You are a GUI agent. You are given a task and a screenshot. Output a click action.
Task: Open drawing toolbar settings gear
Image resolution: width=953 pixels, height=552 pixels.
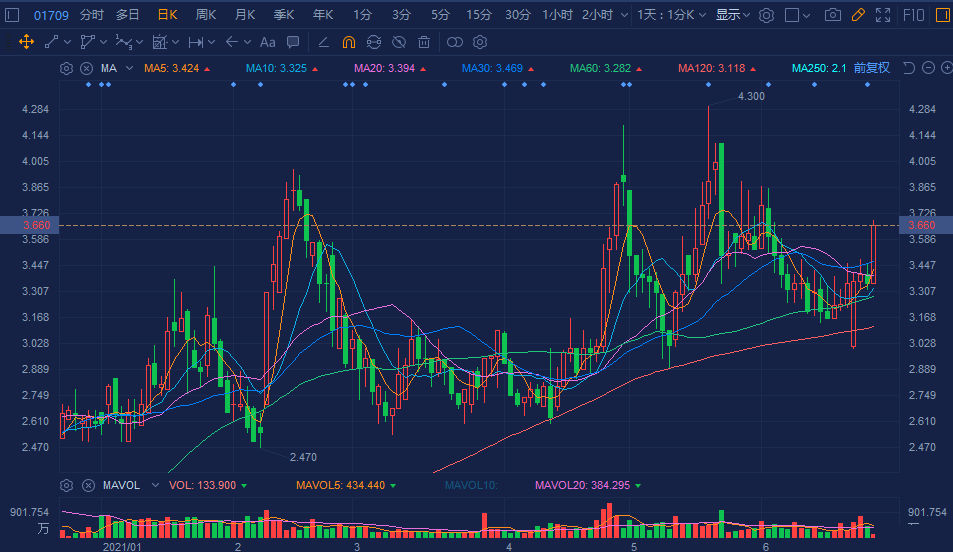tap(480, 42)
